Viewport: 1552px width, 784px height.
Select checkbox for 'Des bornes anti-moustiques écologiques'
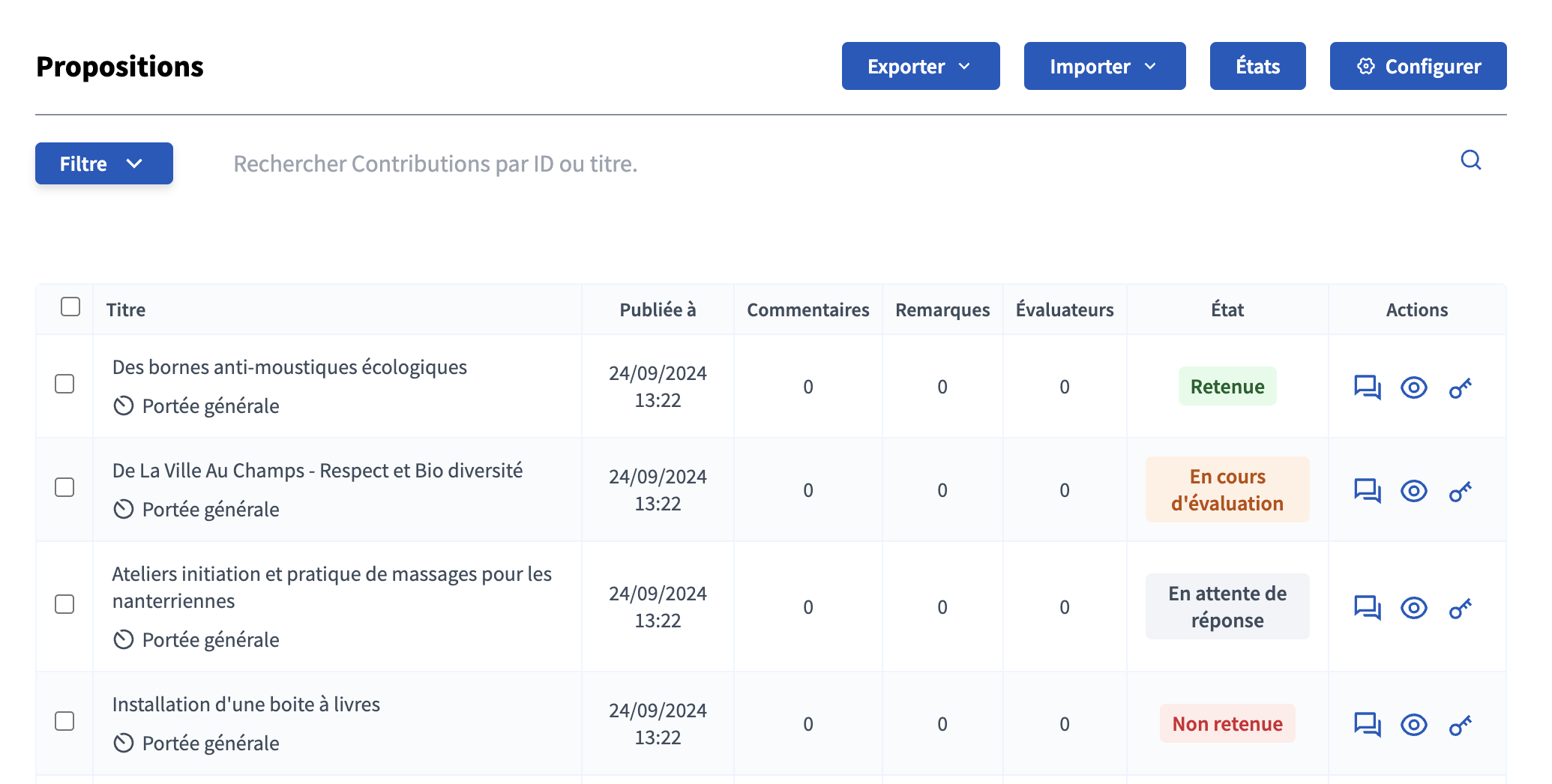click(x=64, y=384)
